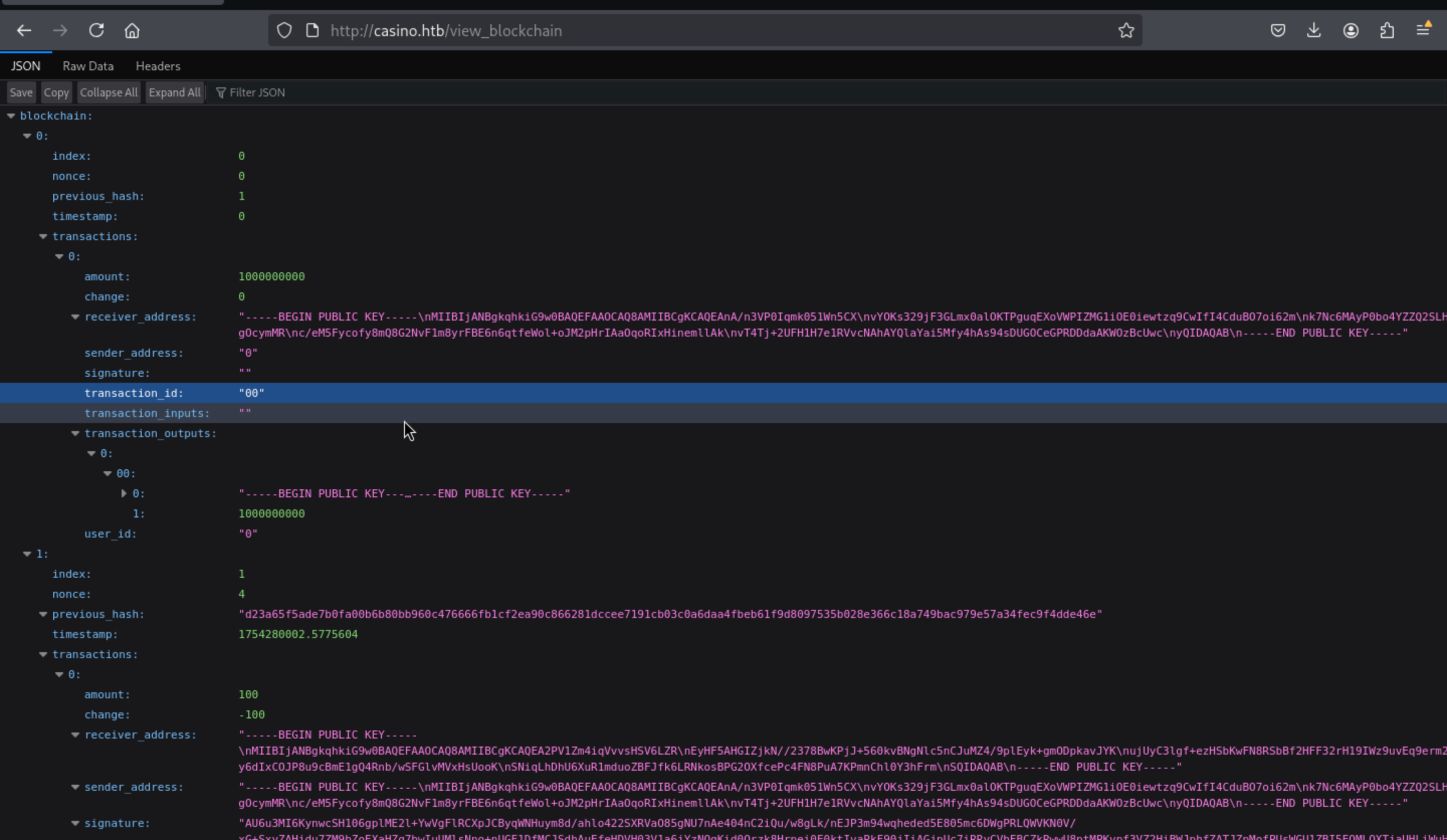Go back to previous page
1447x840 pixels.
24,31
